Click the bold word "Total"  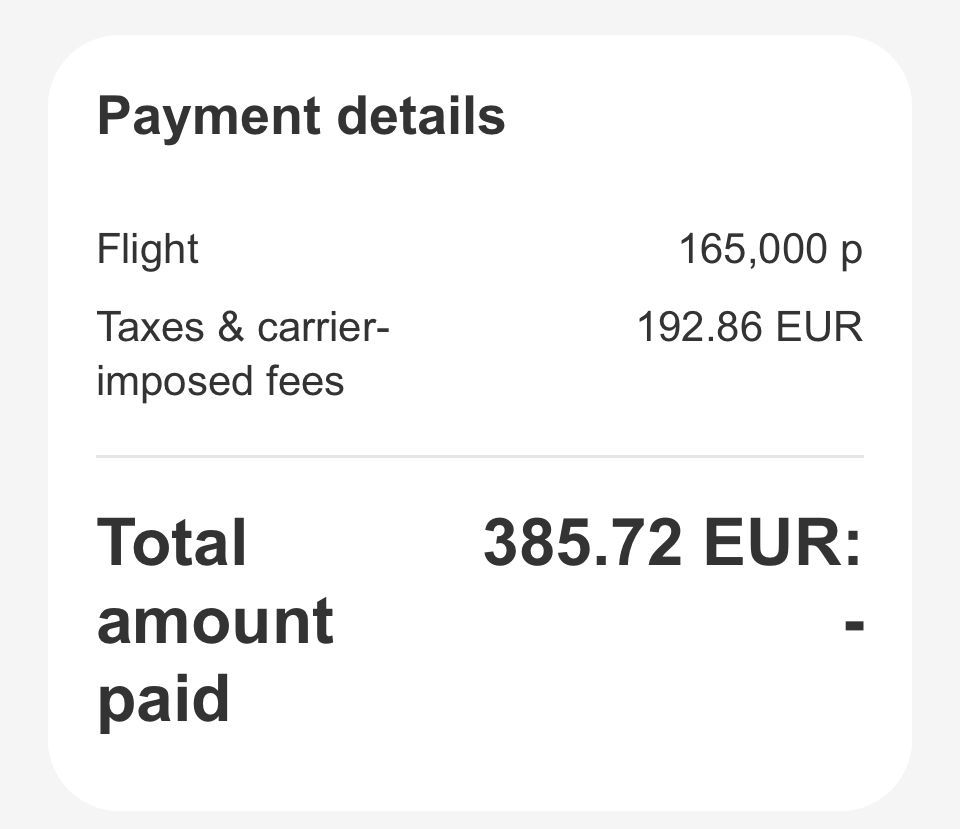coord(172,543)
